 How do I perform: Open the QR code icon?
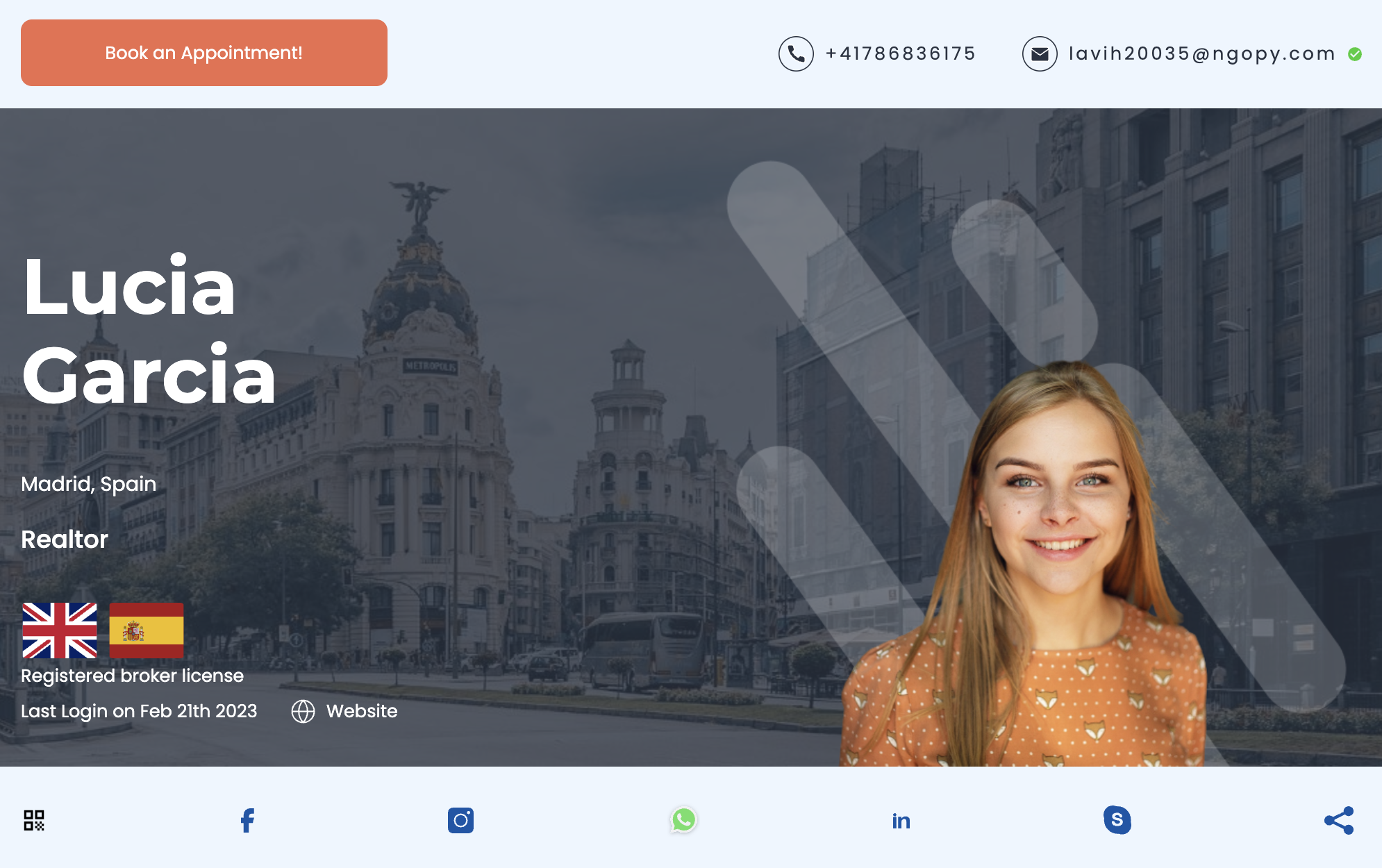click(34, 820)
